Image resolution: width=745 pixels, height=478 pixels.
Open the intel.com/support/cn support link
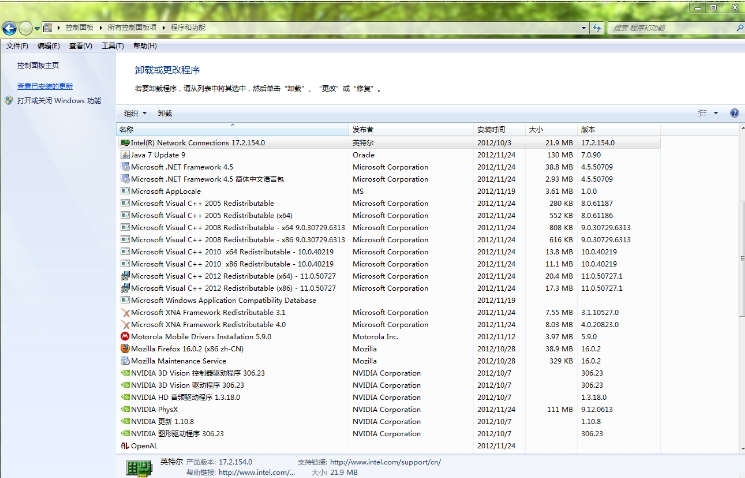click(x=385, y=462)
